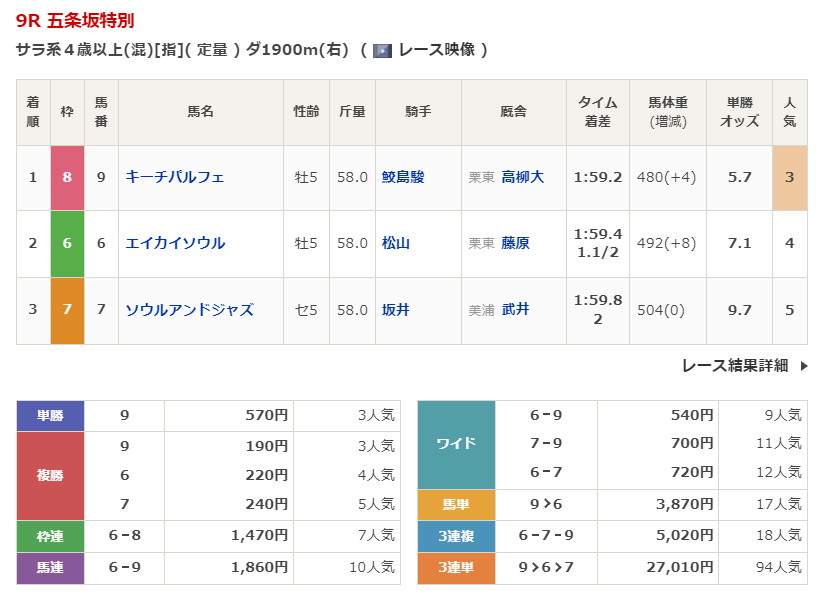Click the green frame 6 swatch
826x595 pixels.
pos(67,243)
